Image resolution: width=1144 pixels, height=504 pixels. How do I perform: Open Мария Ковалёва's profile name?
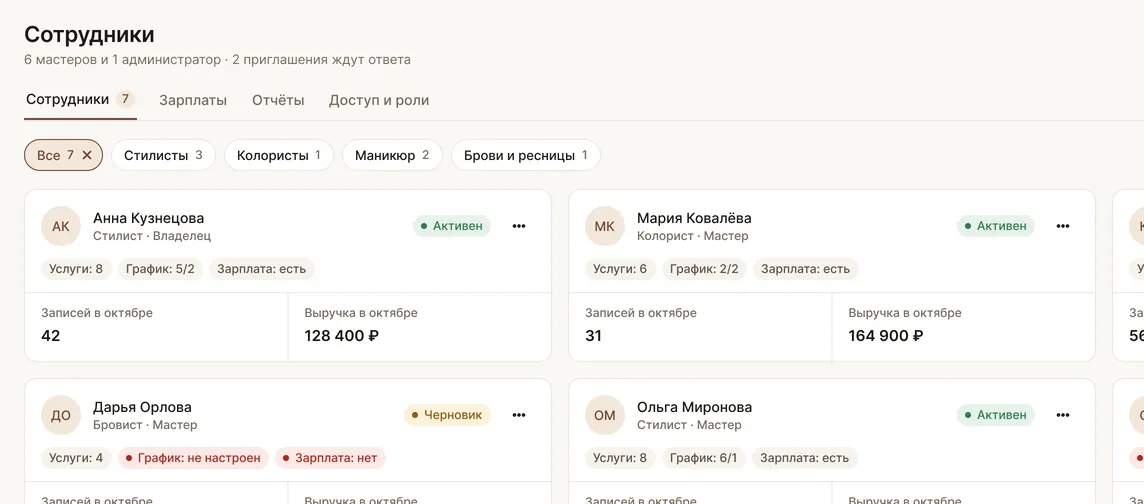pos(694,218)
